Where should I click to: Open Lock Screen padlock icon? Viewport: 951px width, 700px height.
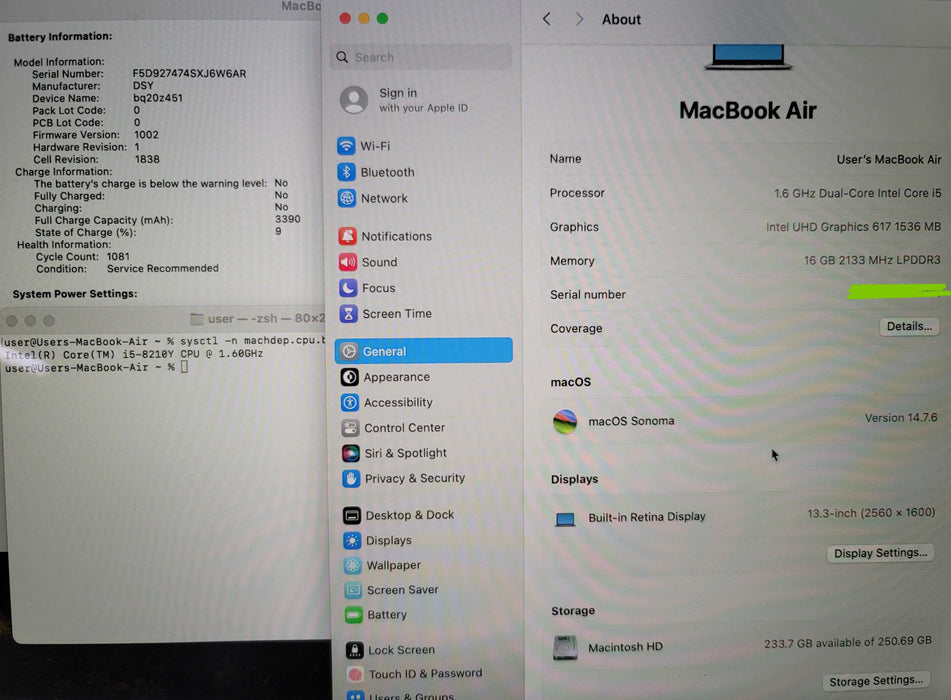(354, 650)
